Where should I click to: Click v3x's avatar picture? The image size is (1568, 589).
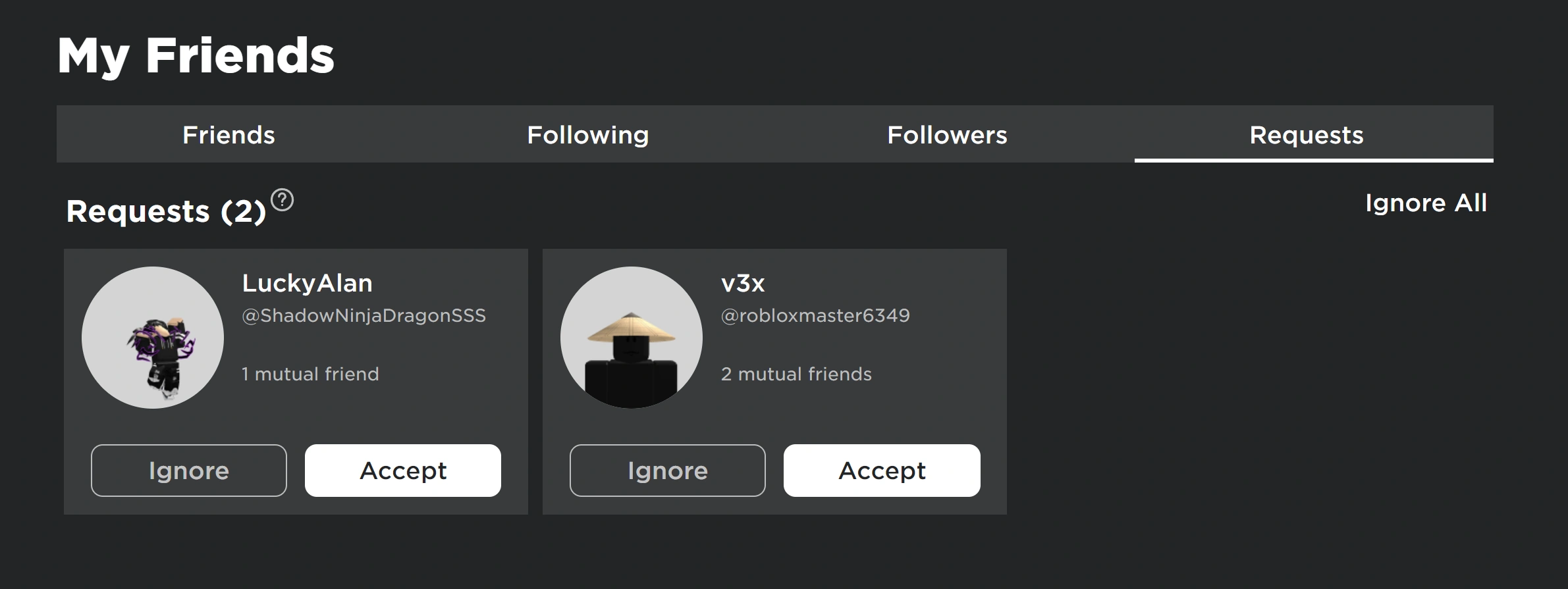point(631,336)
